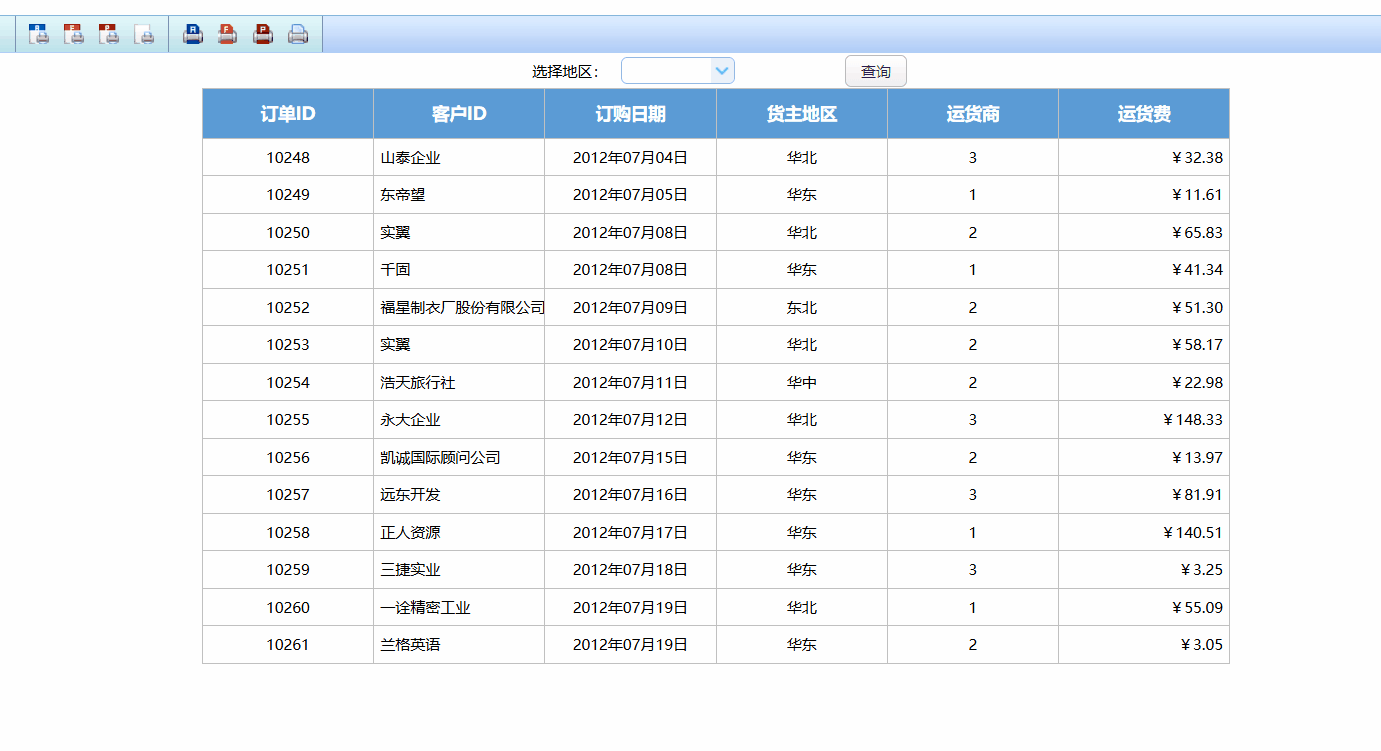Select freight cell ￥148.33
1381x751 pixels.
pos(1192,420)
